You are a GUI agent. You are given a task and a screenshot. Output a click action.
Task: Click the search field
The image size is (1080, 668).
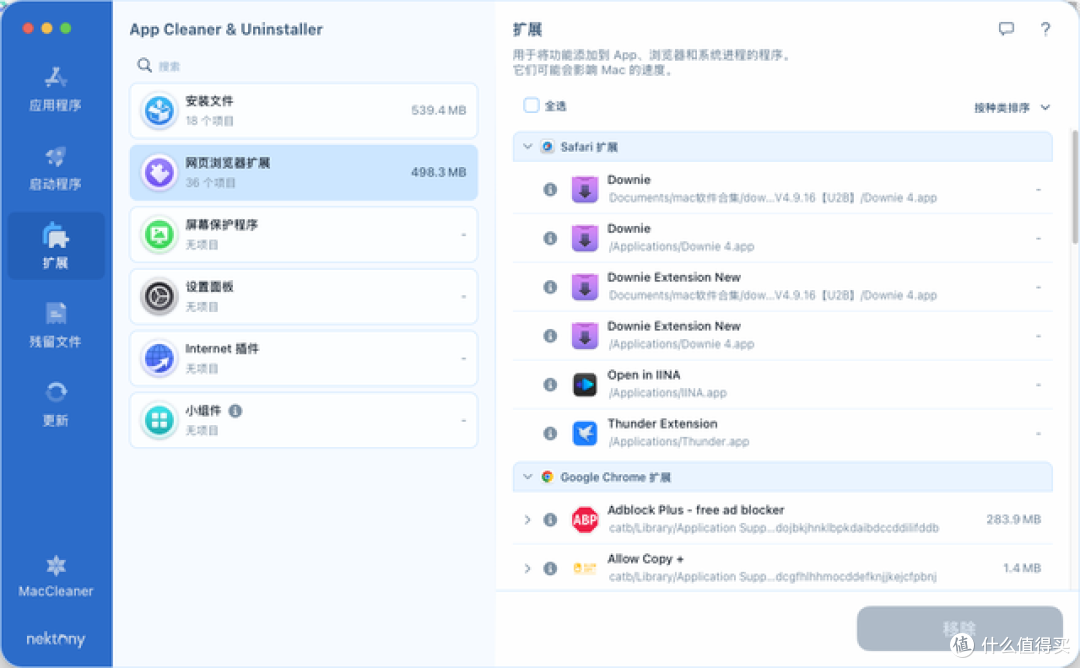click(303, 65)
